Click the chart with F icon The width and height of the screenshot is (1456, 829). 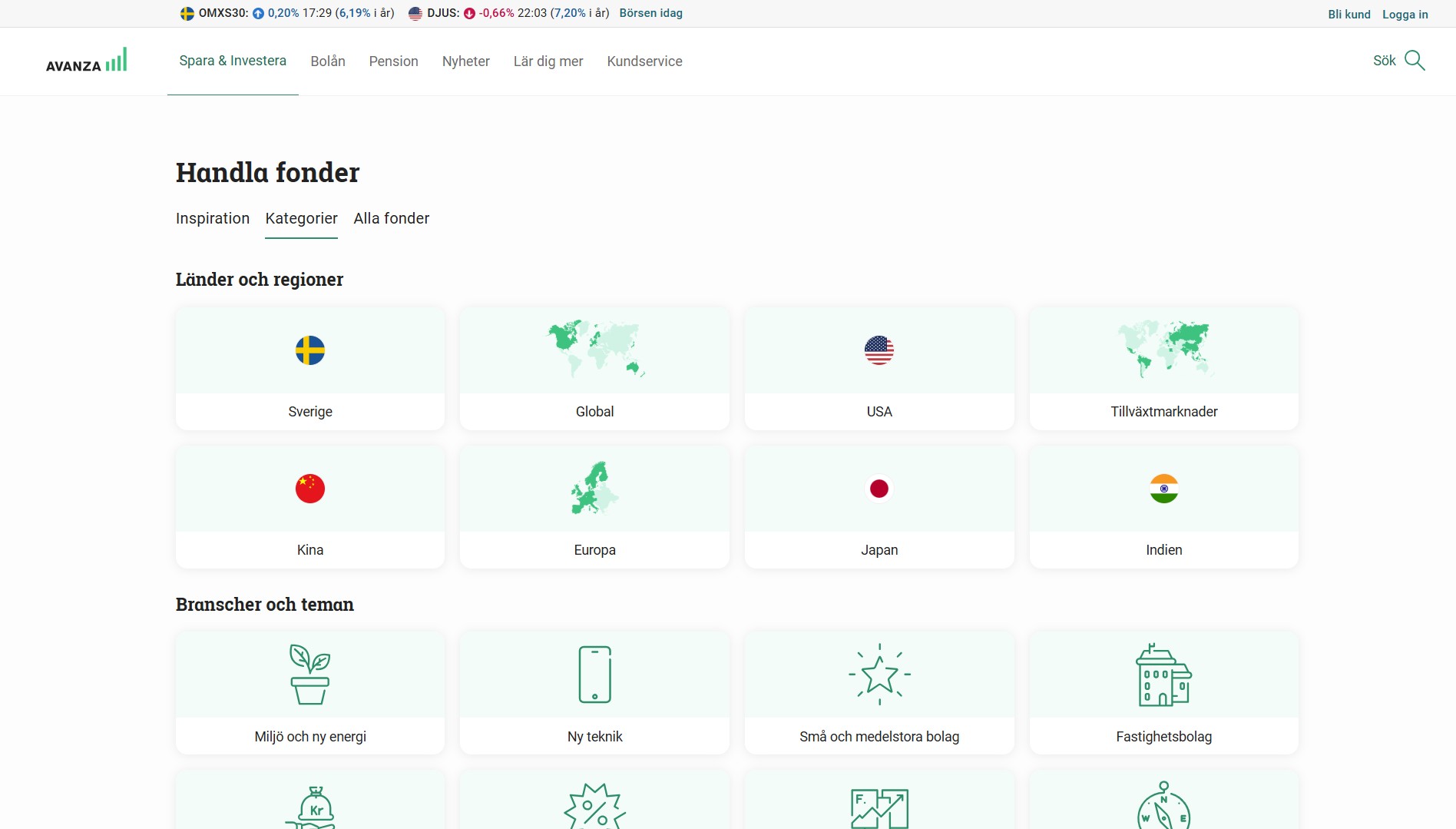tap(879, 808)
